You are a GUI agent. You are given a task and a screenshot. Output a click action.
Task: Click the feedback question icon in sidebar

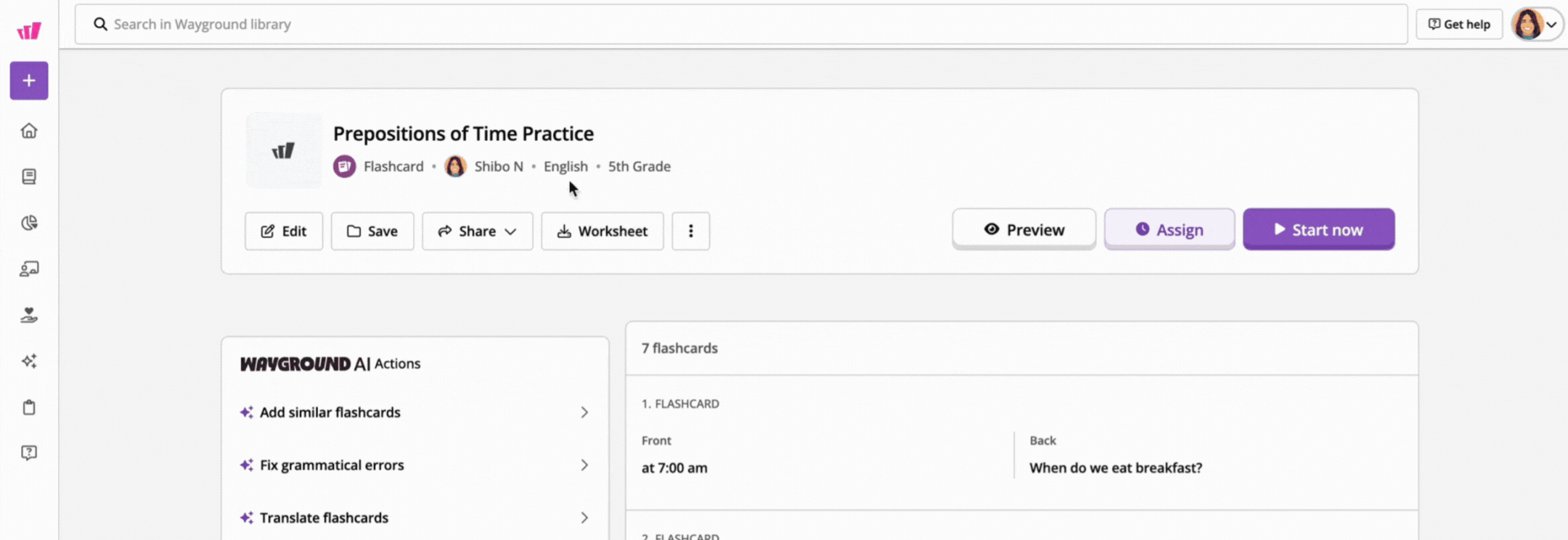[x=29, y=453]
